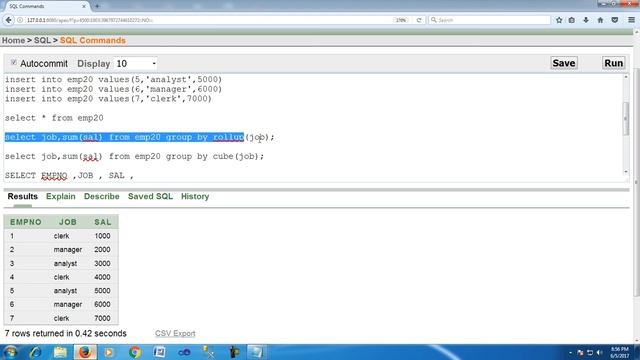Click inside the SQL editor text area
The width and height of the screenshot is (640, 360).
click(313, 127)
